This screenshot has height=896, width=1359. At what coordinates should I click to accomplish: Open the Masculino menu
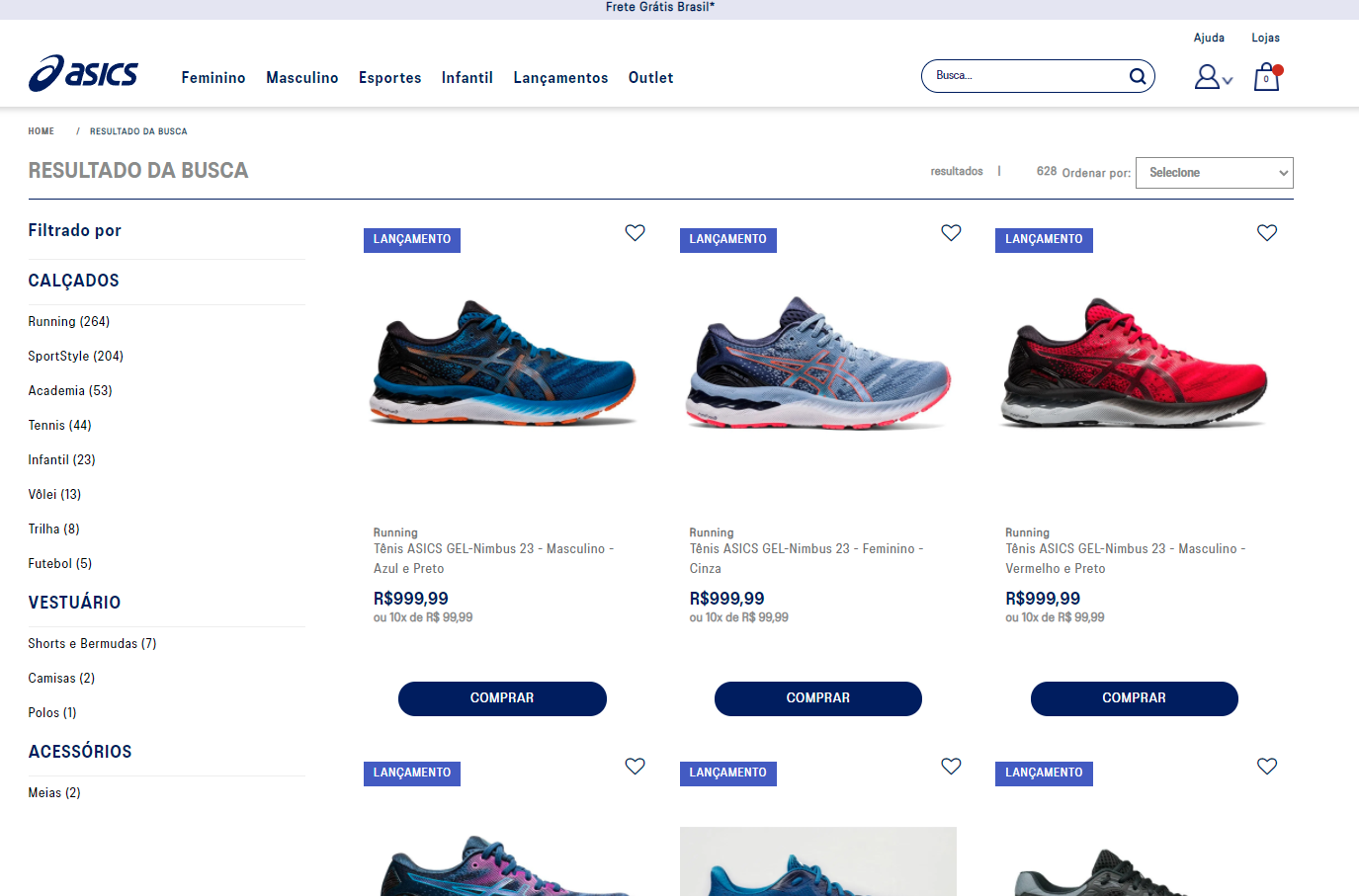click(302, 78)
